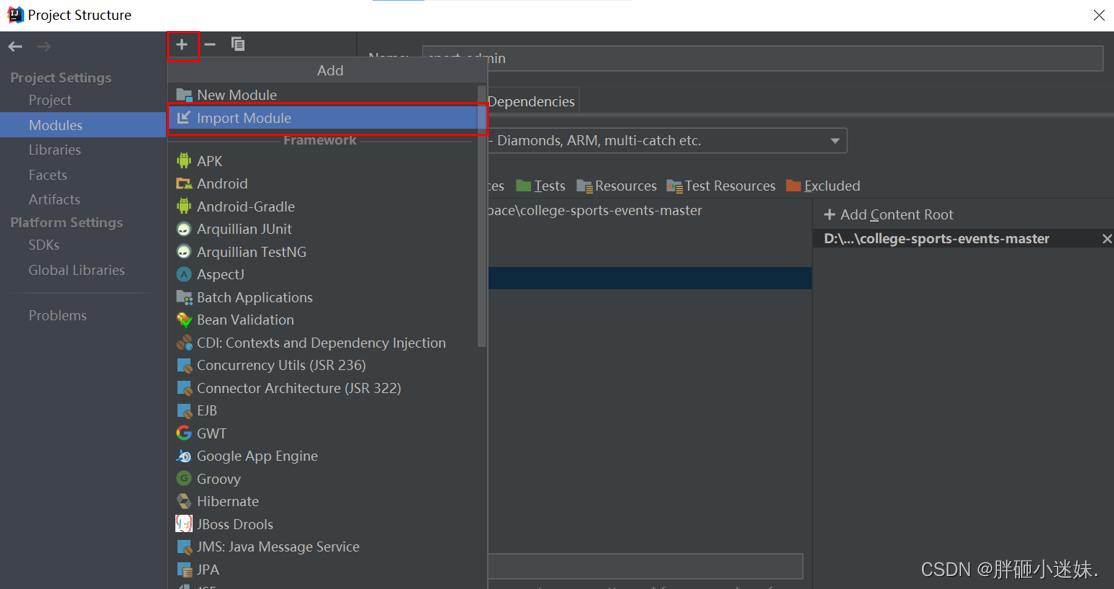Select Connector Architecture (JSR 322)
The width and height of the screenshot is (1114, 589).
click(327, 389)
